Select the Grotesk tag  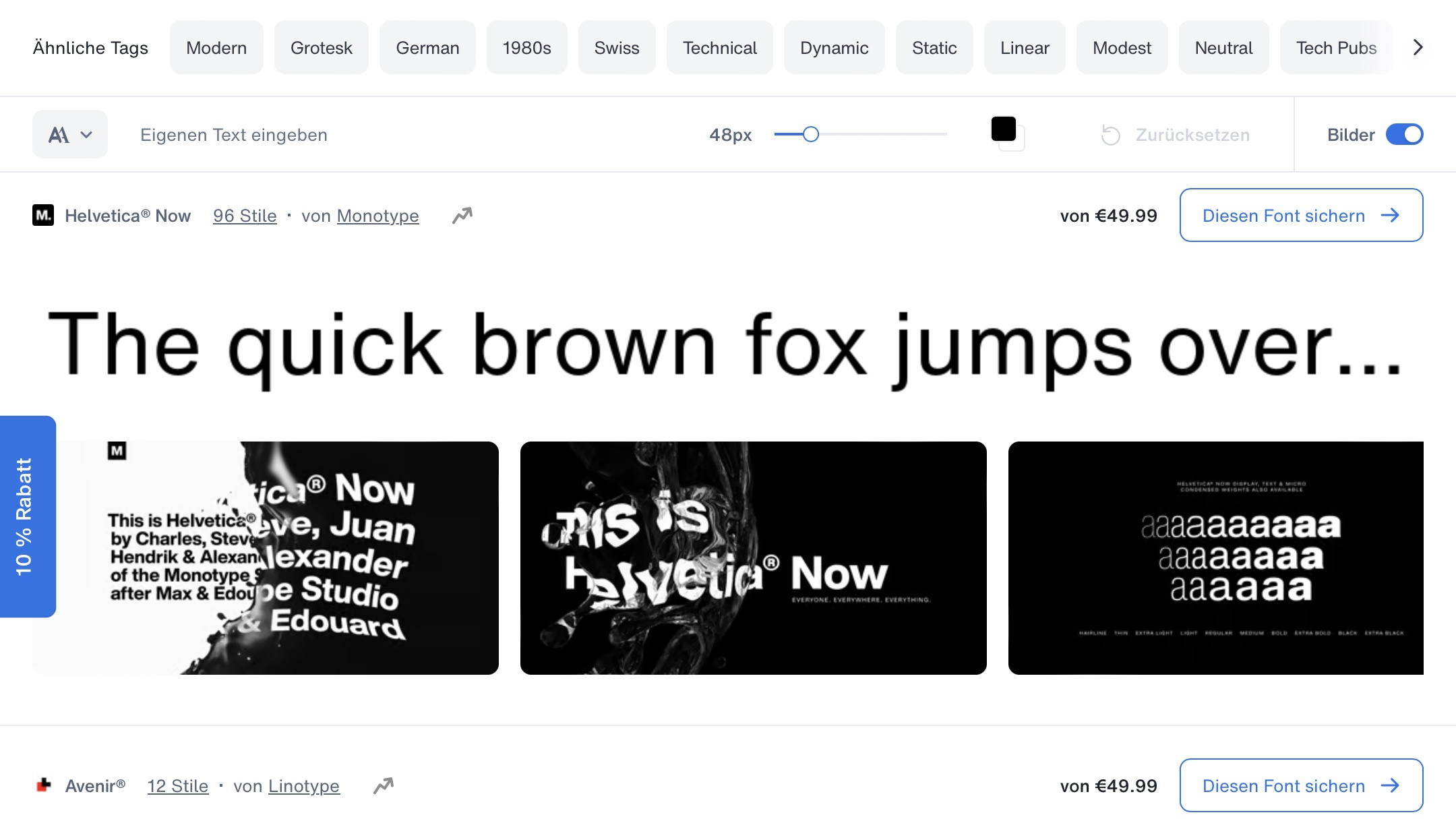click(321, 48)
